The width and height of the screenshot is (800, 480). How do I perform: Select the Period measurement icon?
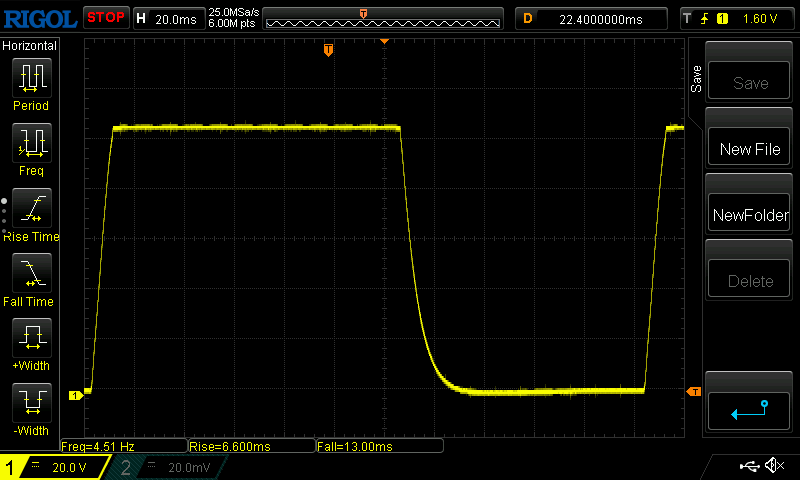32,78
